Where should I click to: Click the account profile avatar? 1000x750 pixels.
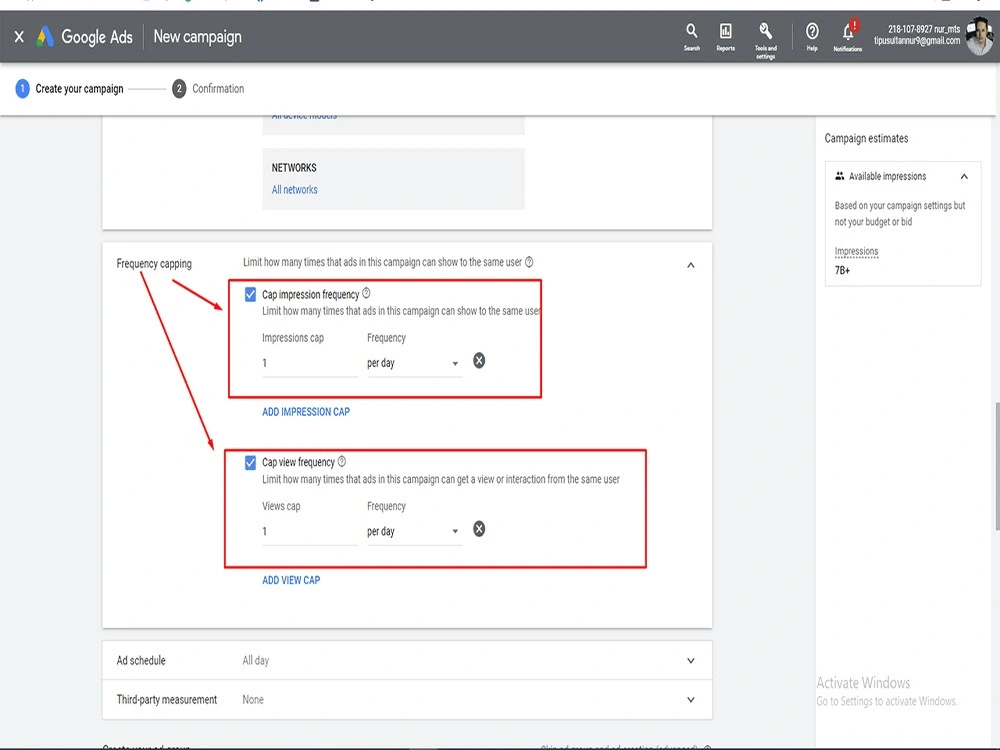pyautogui.click(x=978, y=37)
